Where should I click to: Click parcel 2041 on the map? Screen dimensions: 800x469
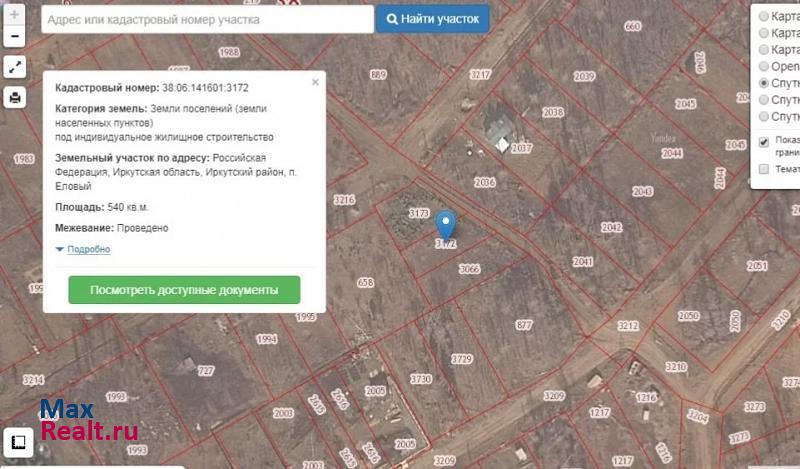pyautogui.click(x=583, y=261)
